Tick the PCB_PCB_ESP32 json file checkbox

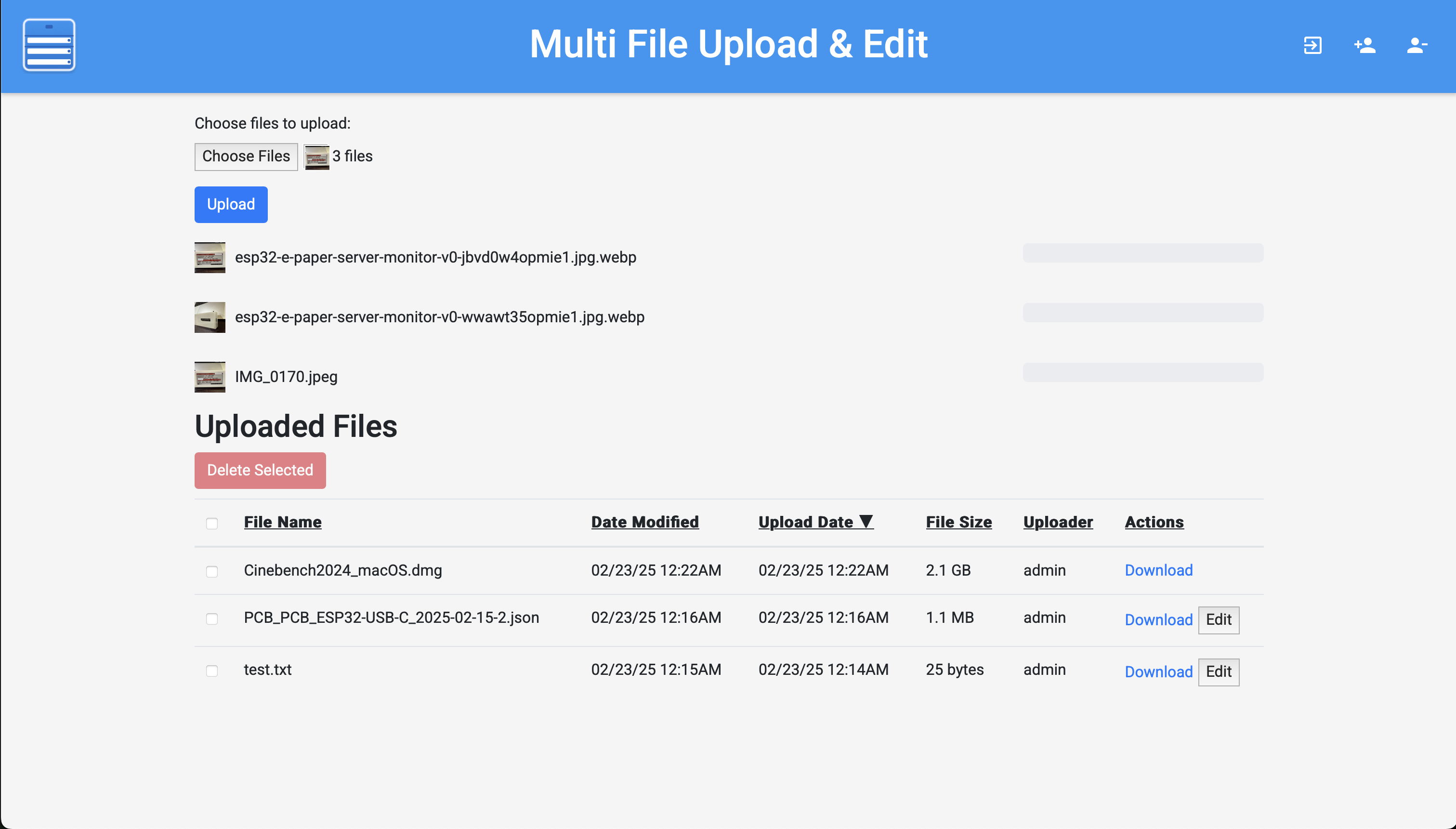pos(212,618)
